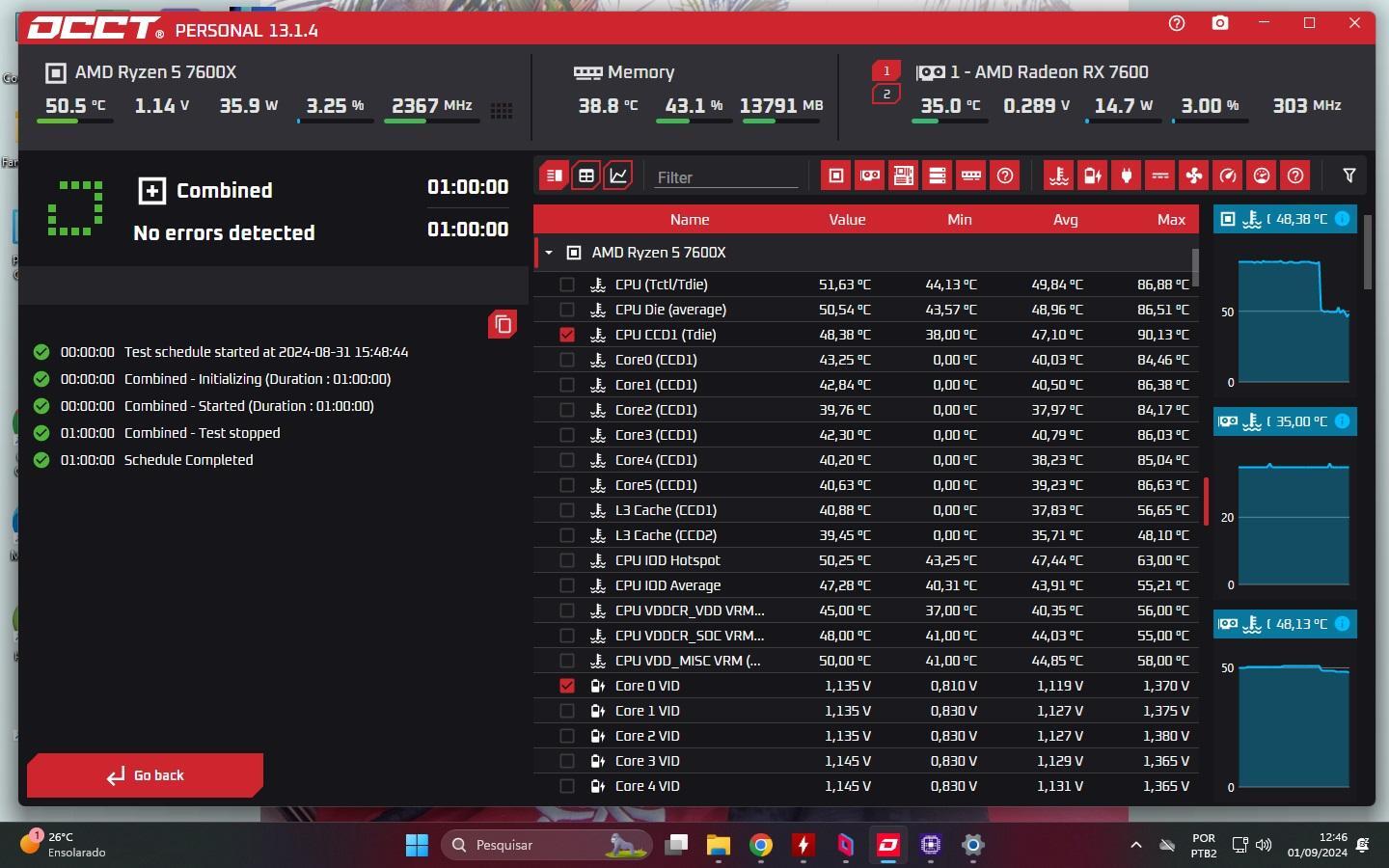Show only frequency sensors via speedometer icon
Screen dimensions: 1389x868
(1228, 176)
